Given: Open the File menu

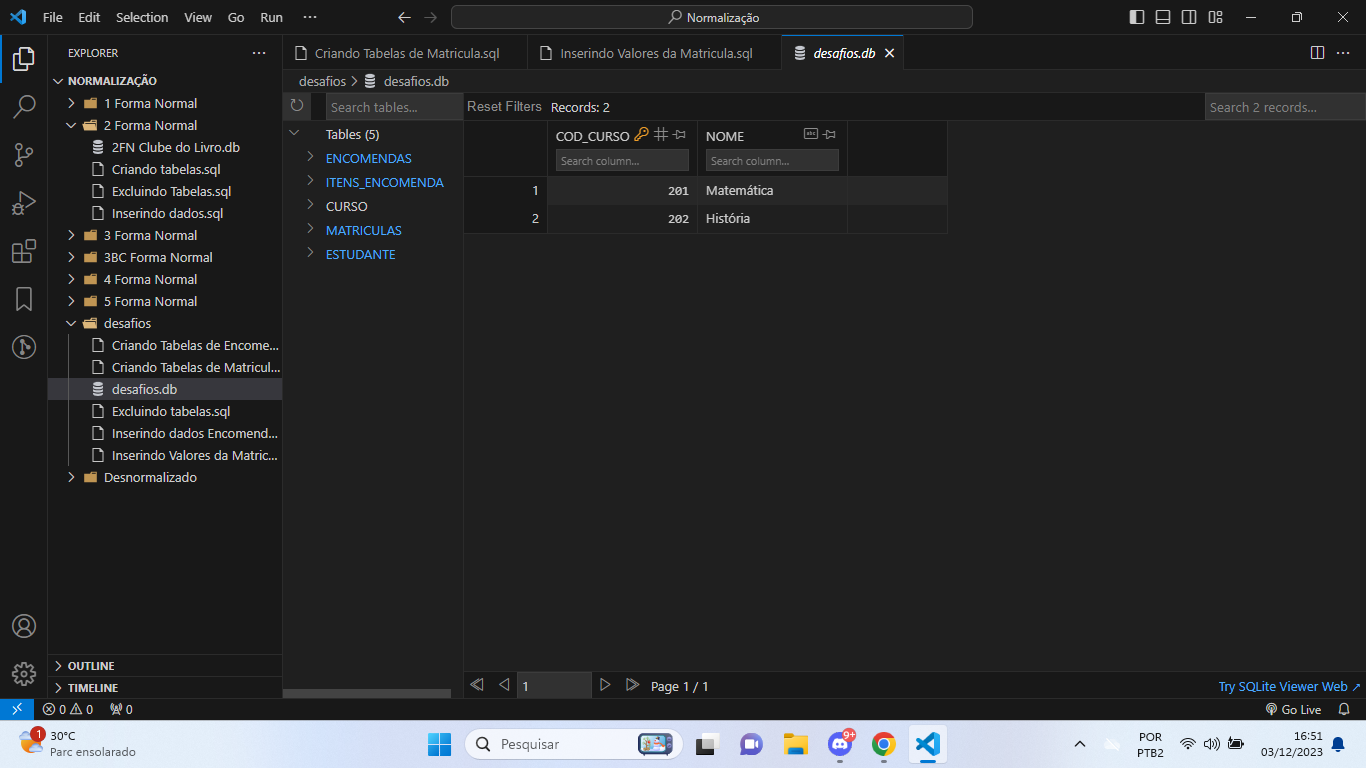Looking at the screenshot, I should (x=52, y=17).
